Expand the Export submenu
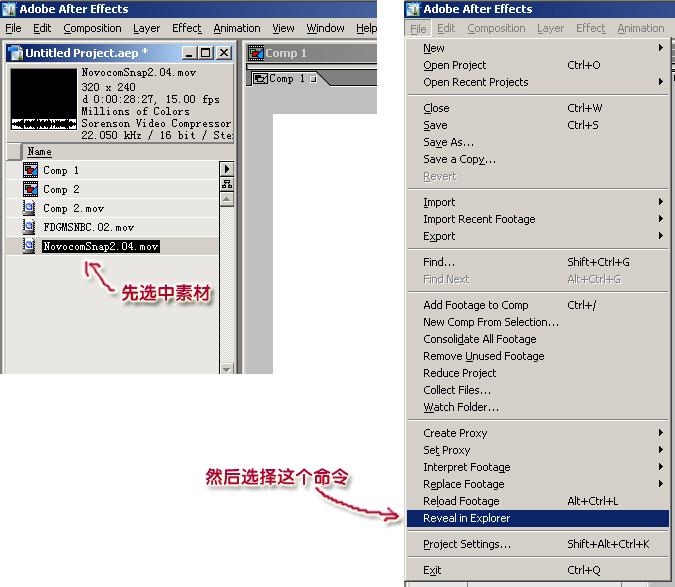The width and height of the screenshot is (675, 587). pyautogui.click(x=538, y=236)
